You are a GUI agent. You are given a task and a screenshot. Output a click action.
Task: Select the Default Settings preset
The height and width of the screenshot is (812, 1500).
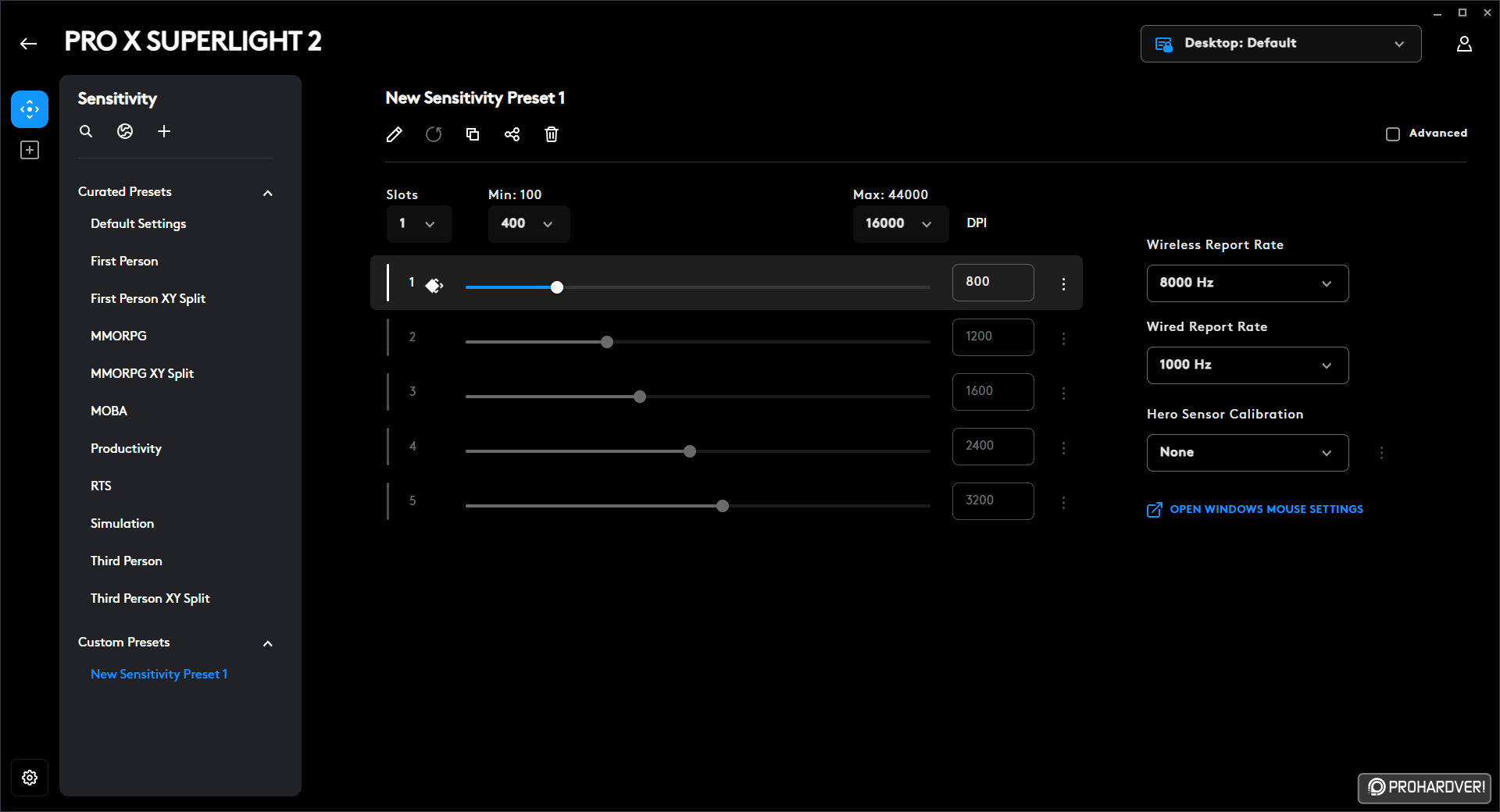click(138, 224)
